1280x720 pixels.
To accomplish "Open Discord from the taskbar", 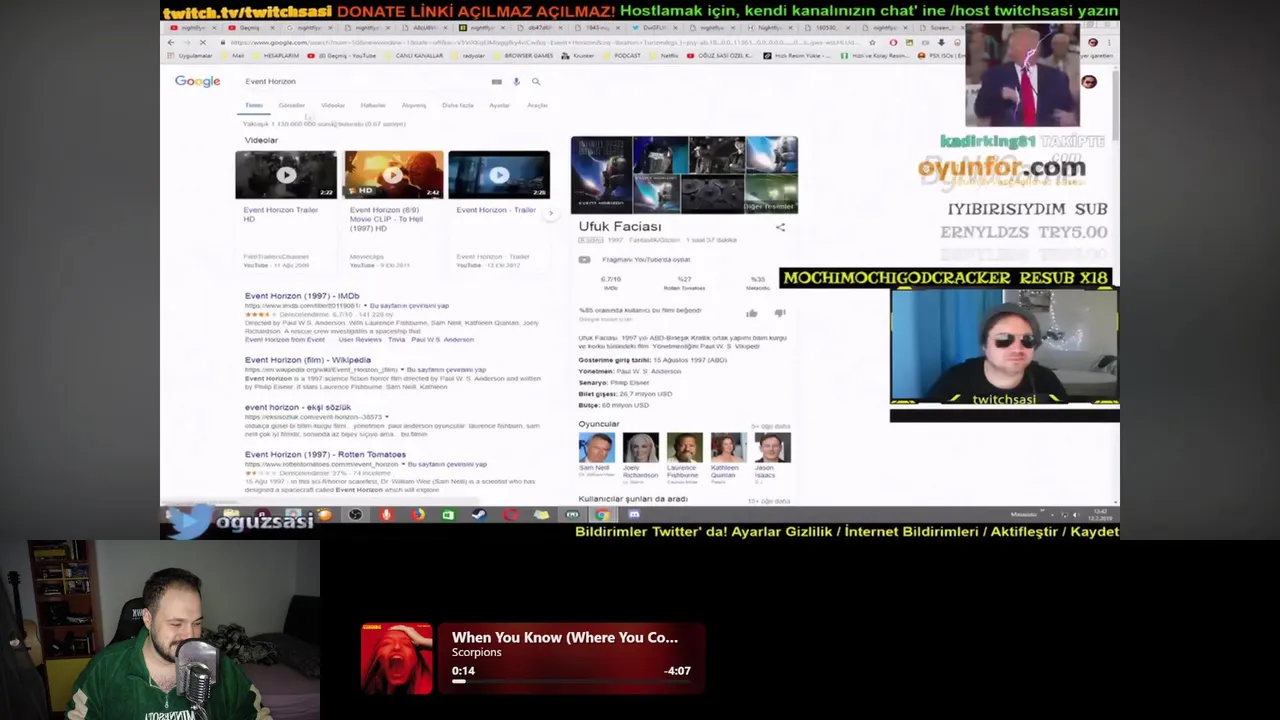I will point(634,515).
